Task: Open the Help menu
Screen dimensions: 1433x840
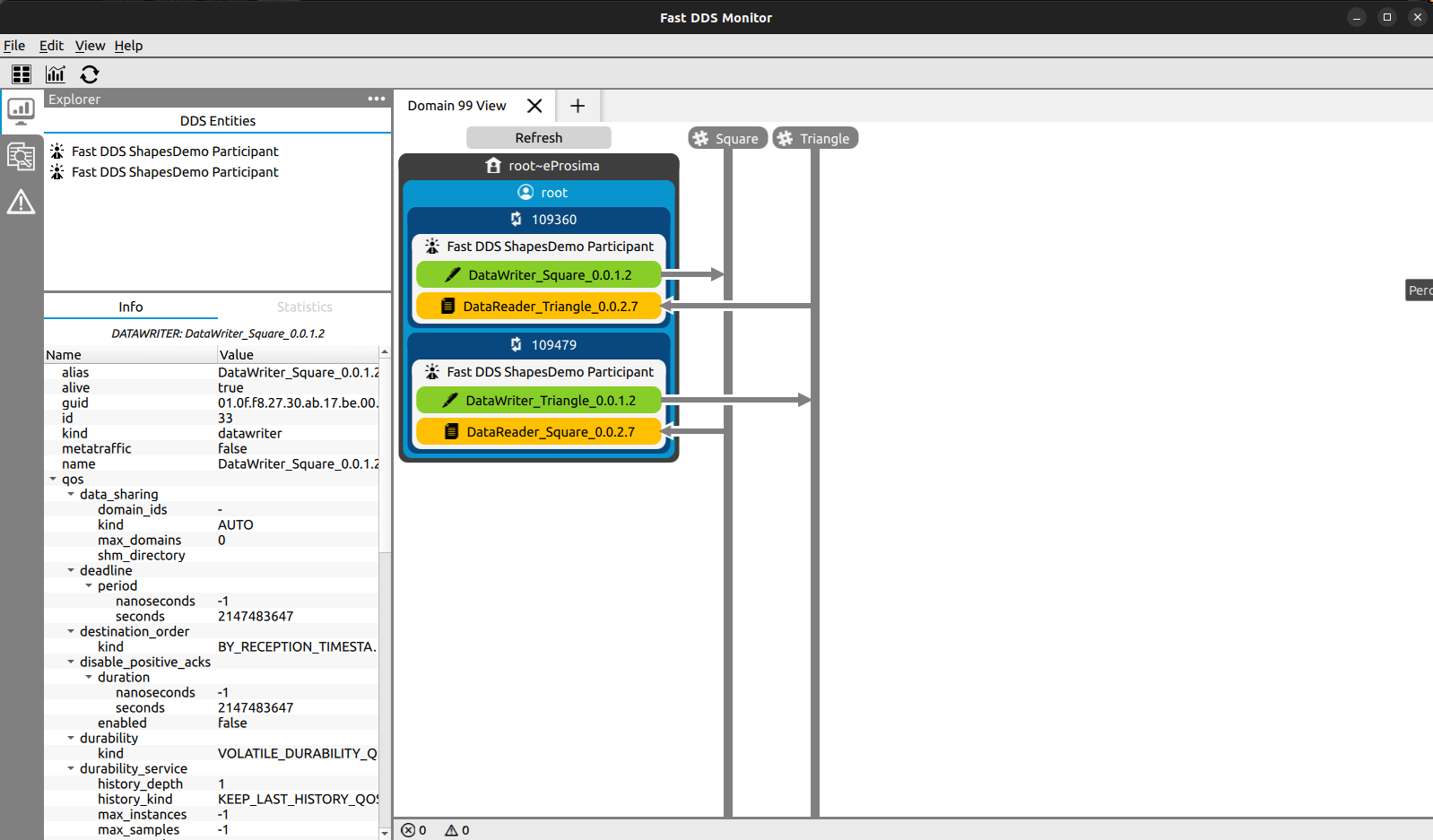Action: 128,46
